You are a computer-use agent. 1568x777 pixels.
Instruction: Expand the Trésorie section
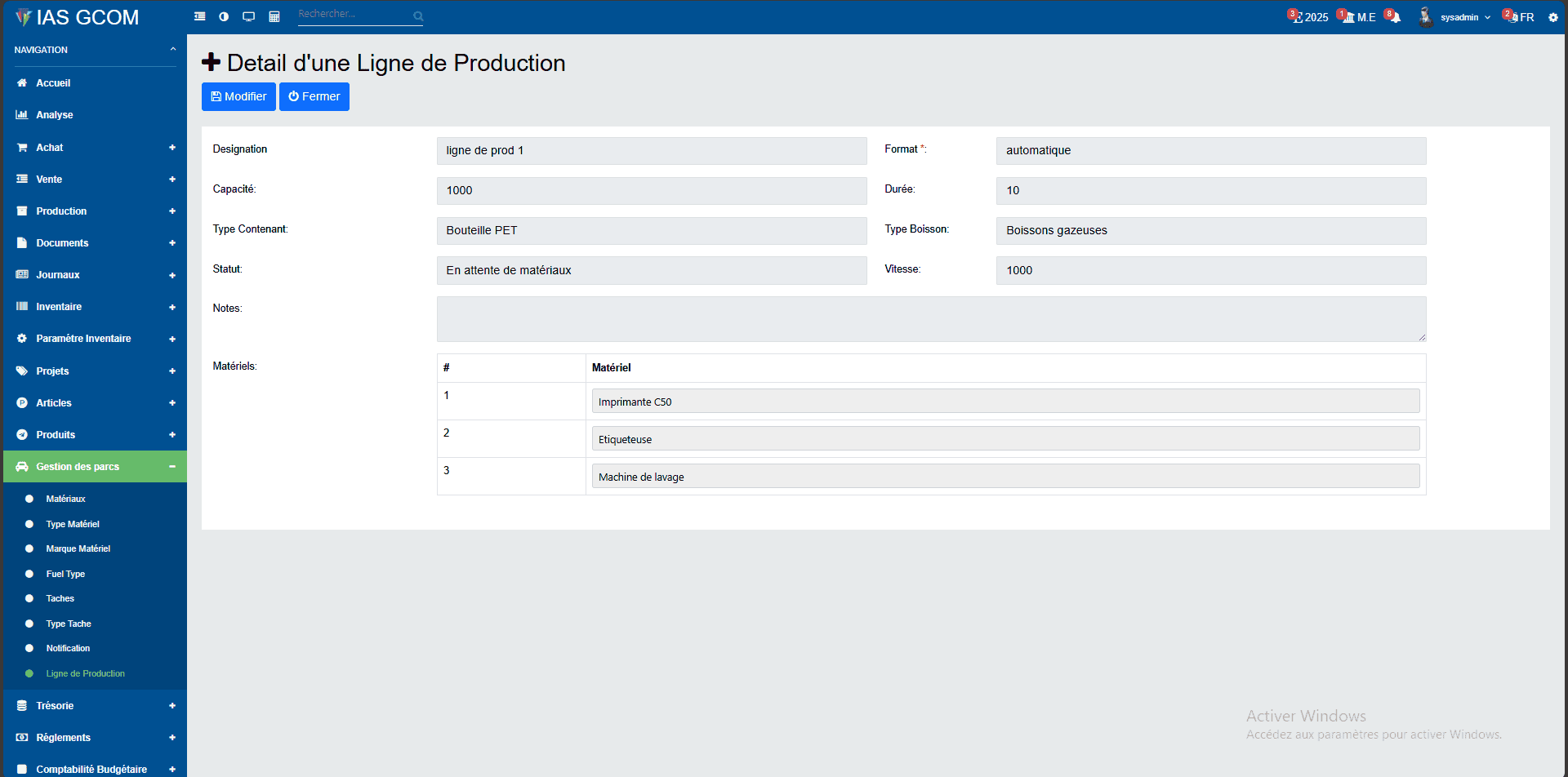click(x=55, y=705)
